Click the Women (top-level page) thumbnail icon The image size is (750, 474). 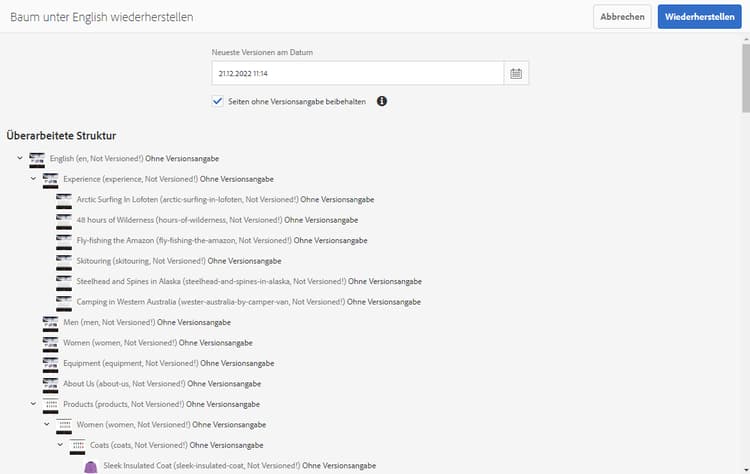coord(50,344)
